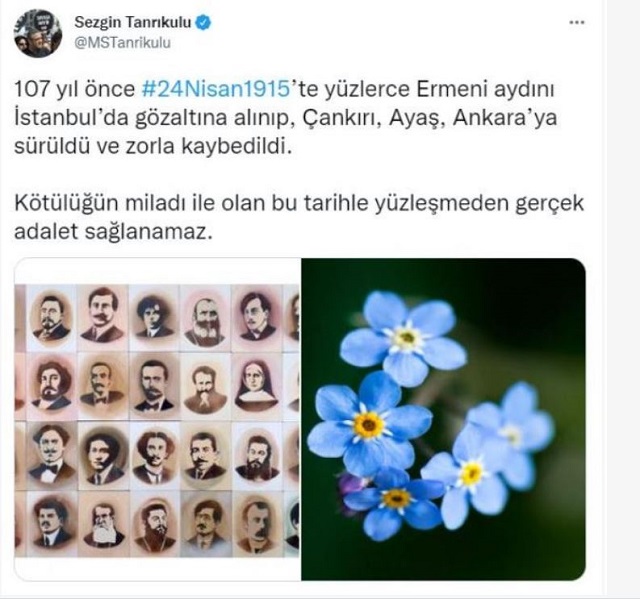Click the nun portrait in the collage
The height and width of the screenshot is (599, 640).
pyautogui.click(x=254, y=386)
